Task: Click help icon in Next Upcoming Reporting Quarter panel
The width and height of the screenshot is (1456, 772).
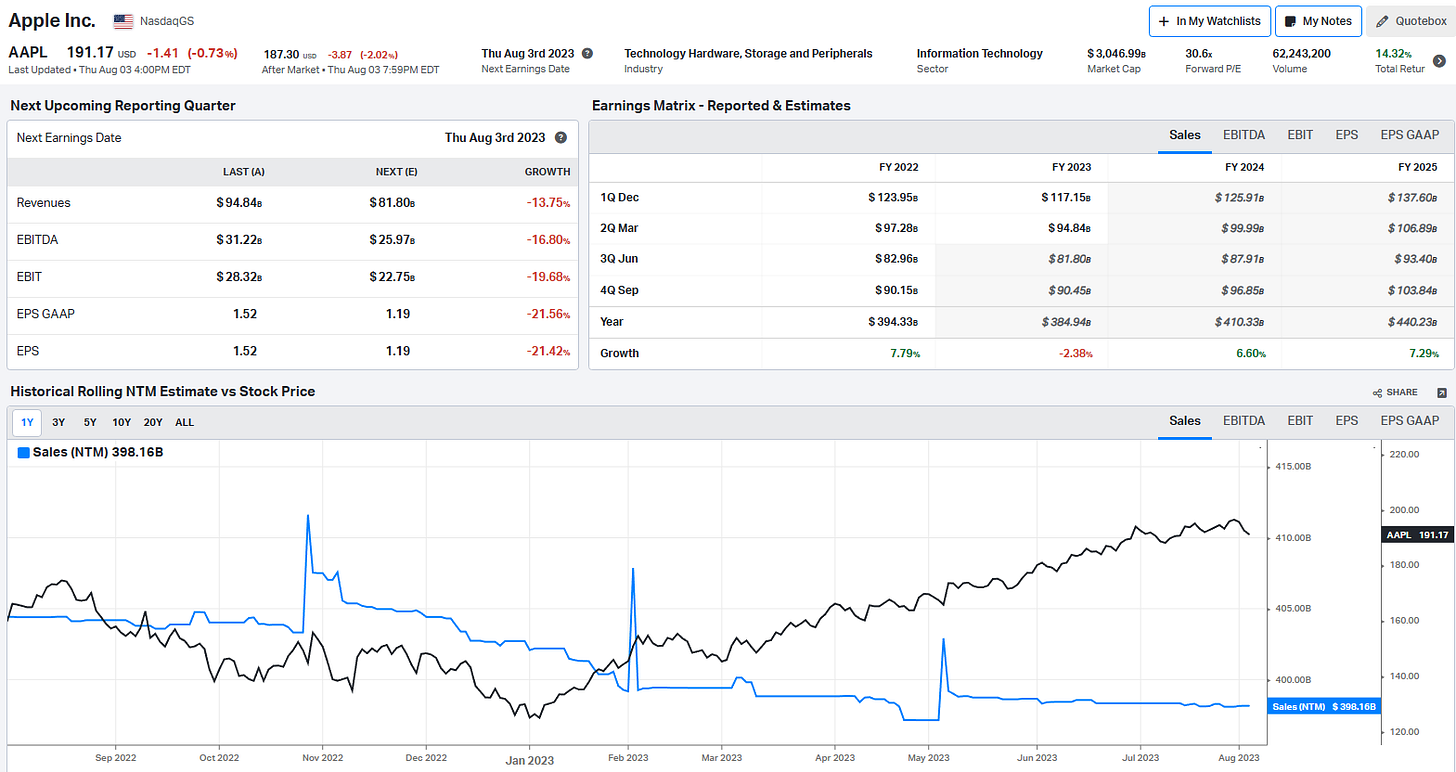Action: coord(561,138)
